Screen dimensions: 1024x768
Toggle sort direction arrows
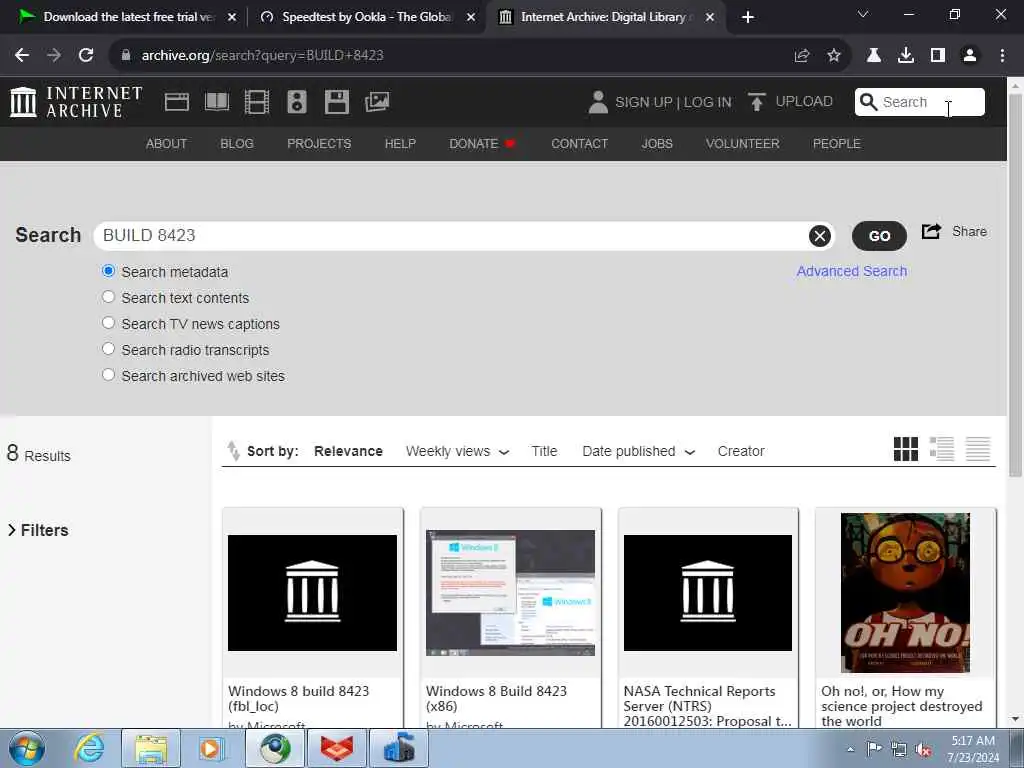233,451
